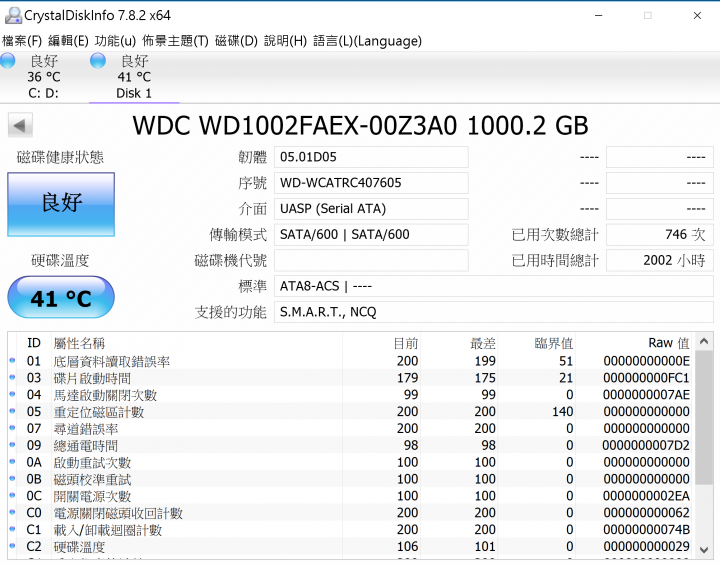Select the 尋道錯誤率 attribute row
720x565 pixels.
[351, 428]
